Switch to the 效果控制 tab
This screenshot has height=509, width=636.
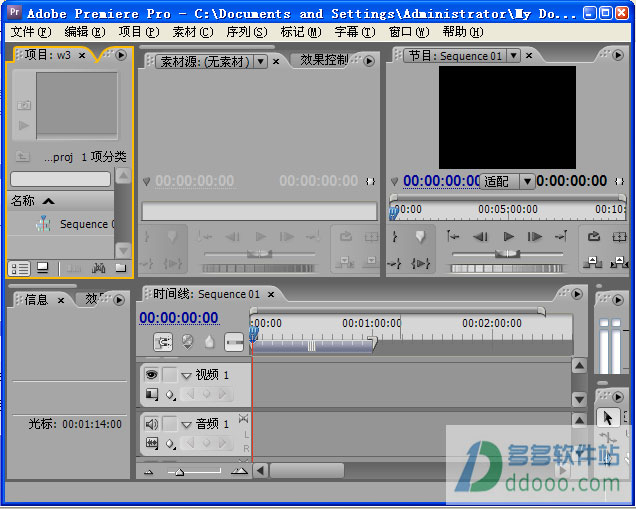point(324,60)
